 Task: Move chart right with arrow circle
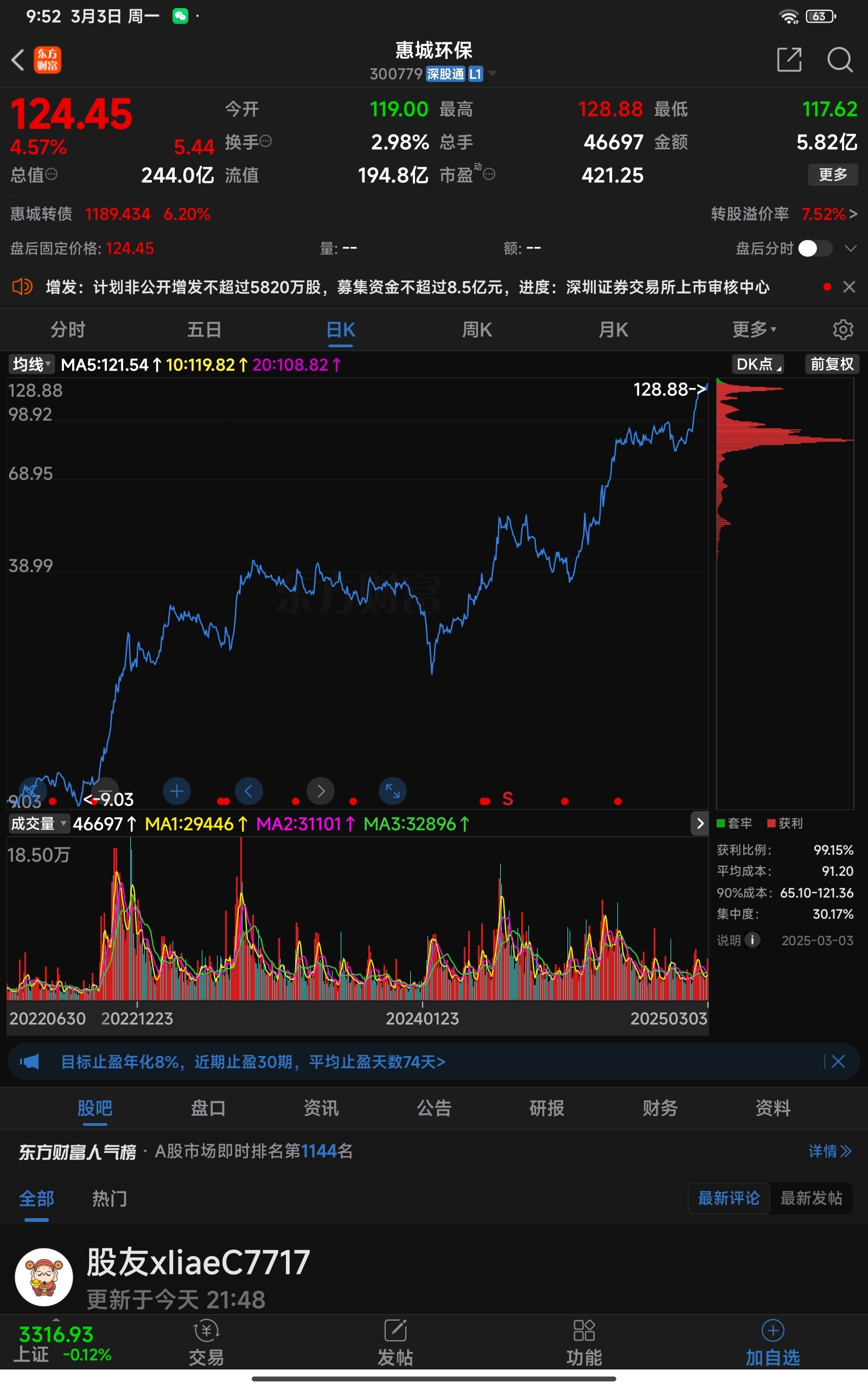tap(321, 792)
